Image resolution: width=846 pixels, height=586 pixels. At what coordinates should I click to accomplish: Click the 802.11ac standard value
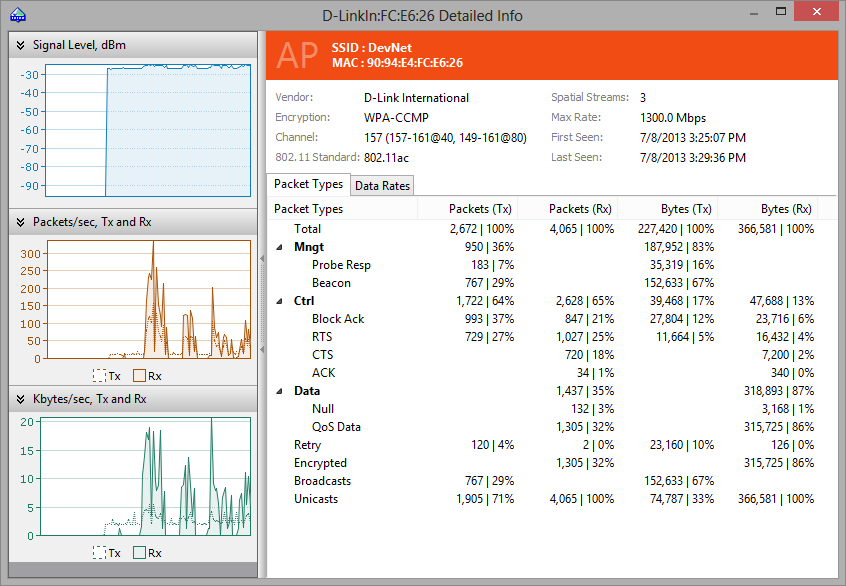point(386,158)
